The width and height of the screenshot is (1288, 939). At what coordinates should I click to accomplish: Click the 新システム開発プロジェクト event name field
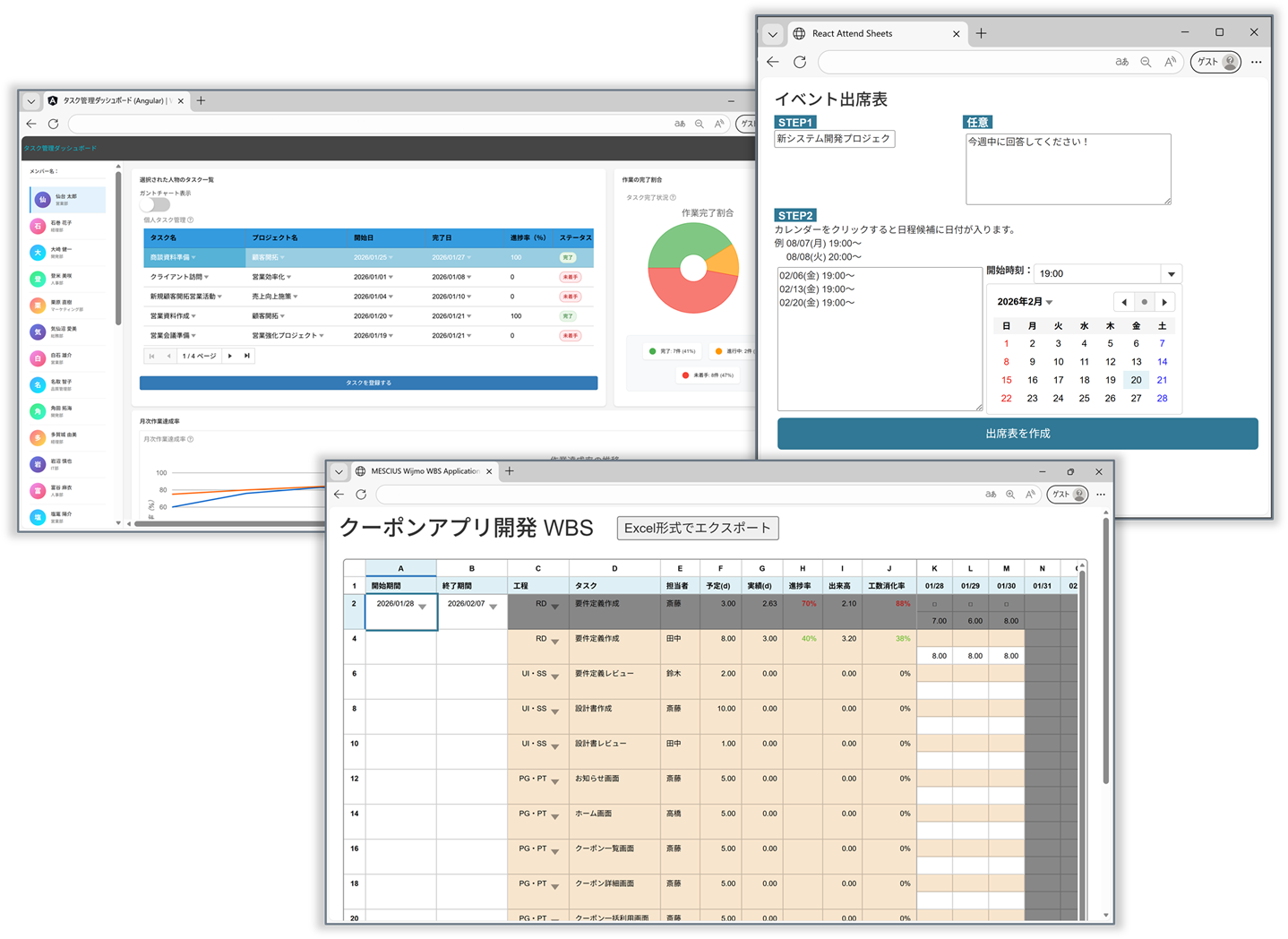(835, 139)
